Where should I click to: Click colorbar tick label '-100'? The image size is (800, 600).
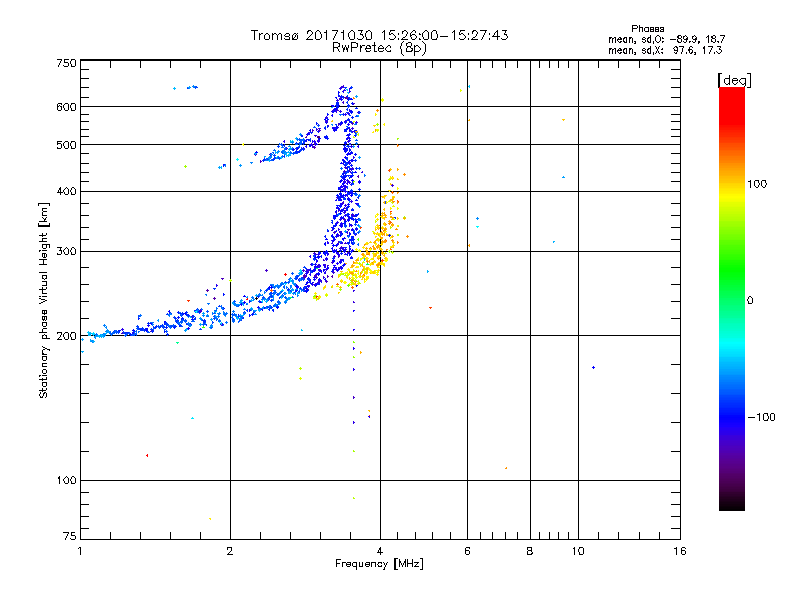(761, 417)
